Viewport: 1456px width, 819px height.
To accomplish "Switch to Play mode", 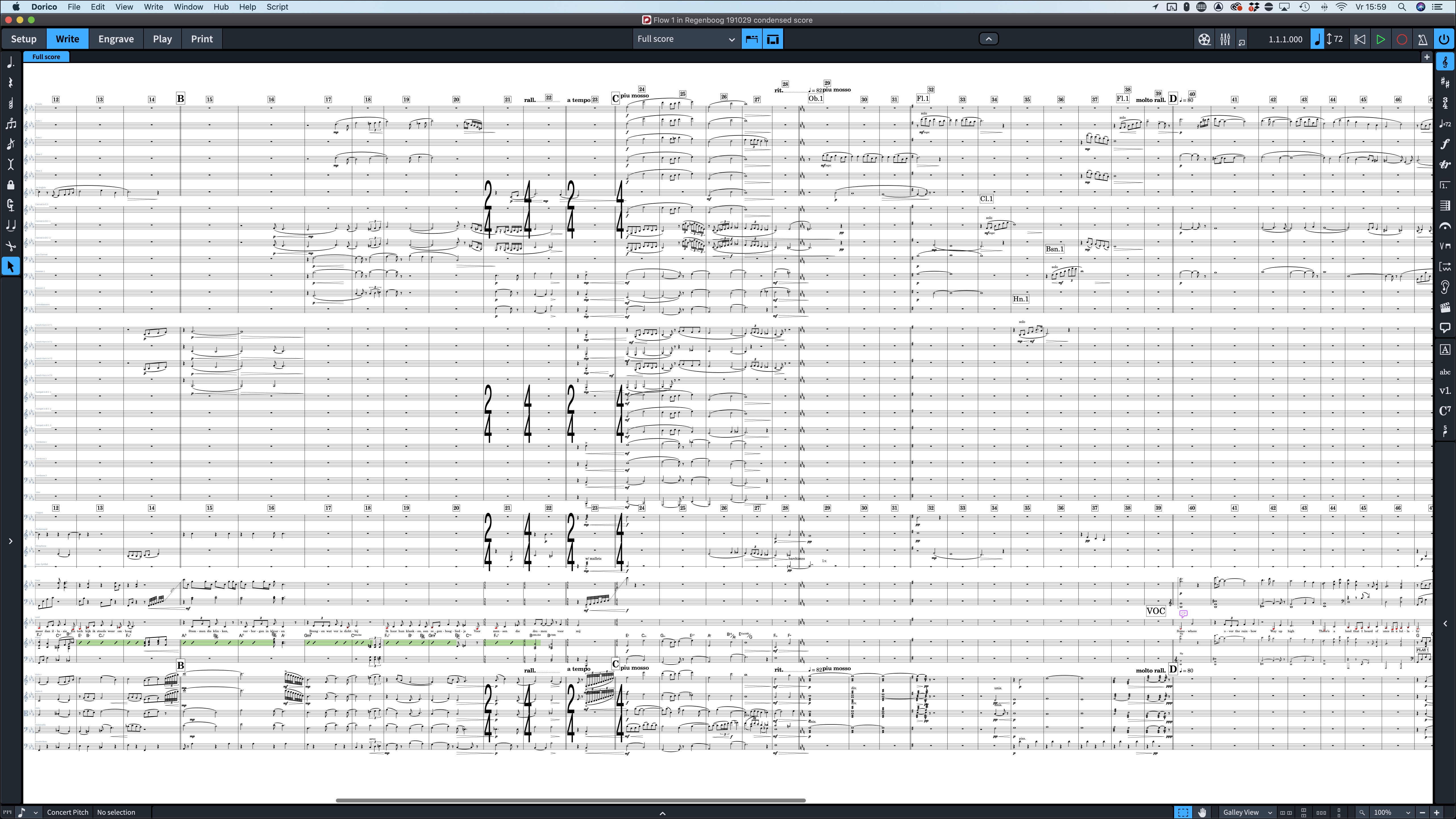I will point(162,39).
